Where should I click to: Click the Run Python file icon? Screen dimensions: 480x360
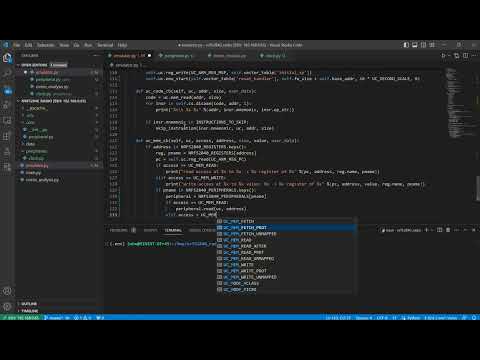click(x=443, y=56)
